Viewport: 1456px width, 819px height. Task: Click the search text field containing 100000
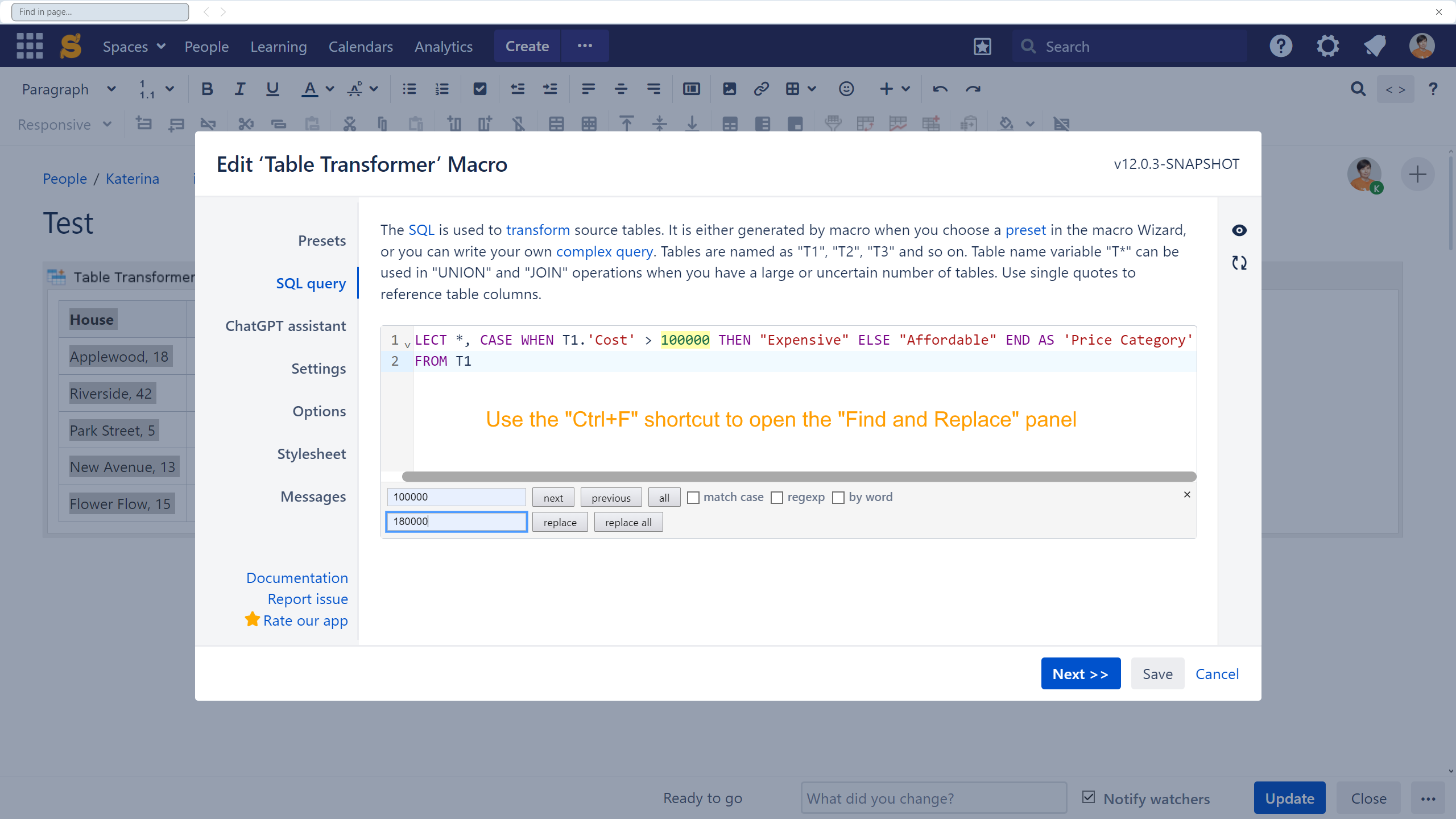[456, 497]
